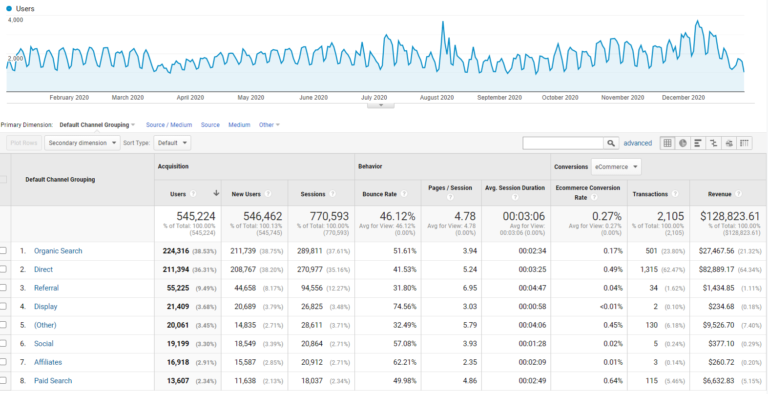Select the Social row checkbox
This screenshot has width=768, height=394.
[x=3, y=344]
